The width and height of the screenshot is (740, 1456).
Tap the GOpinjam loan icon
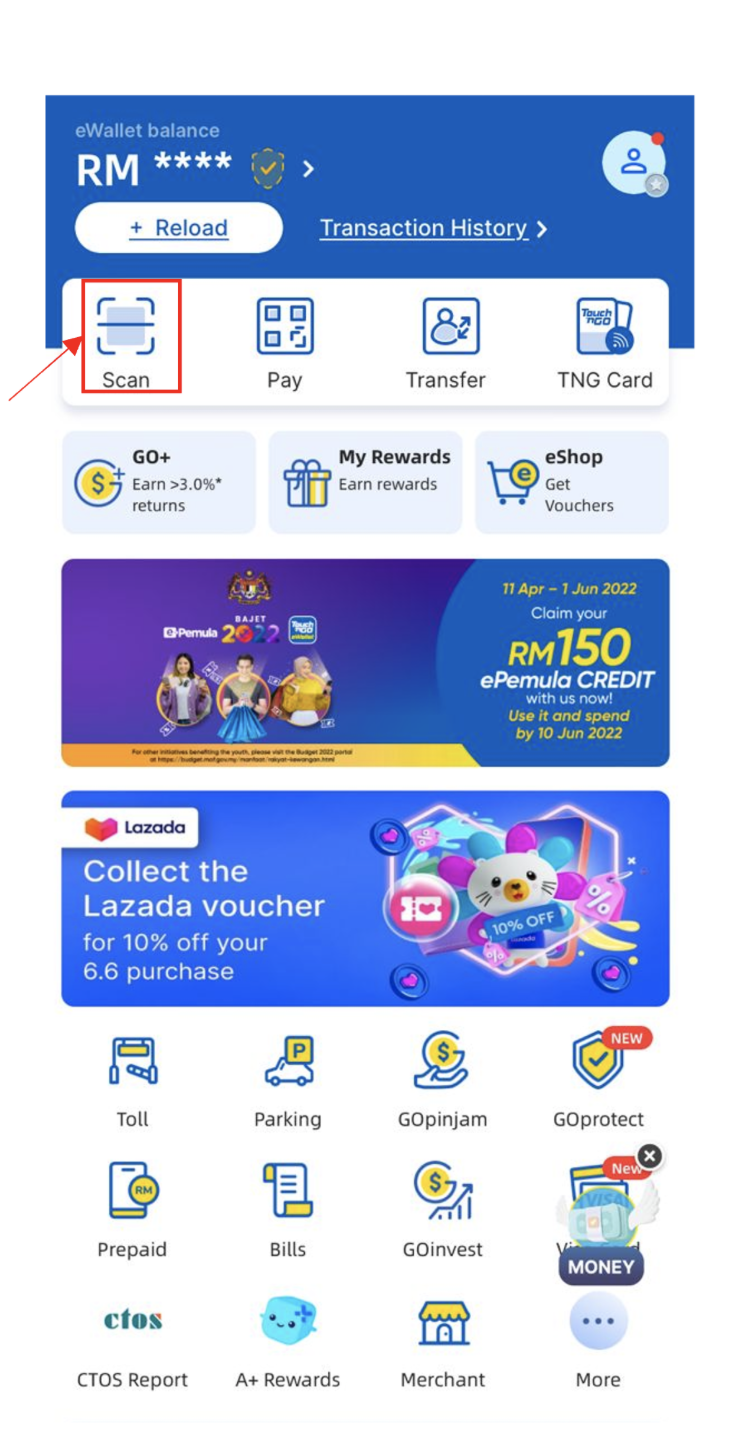click(441, 1061)
